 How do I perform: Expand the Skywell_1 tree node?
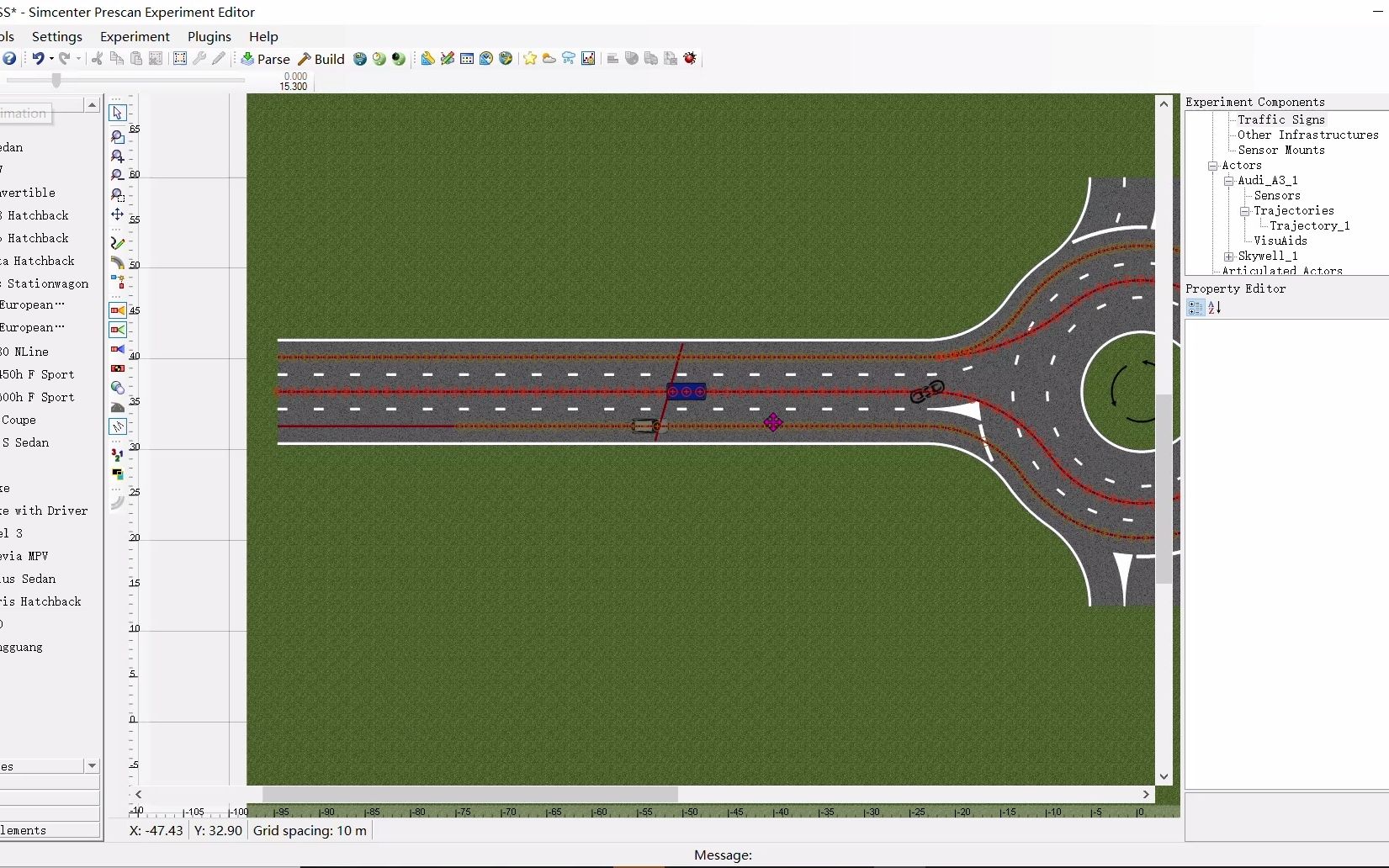pos(1229,257)
